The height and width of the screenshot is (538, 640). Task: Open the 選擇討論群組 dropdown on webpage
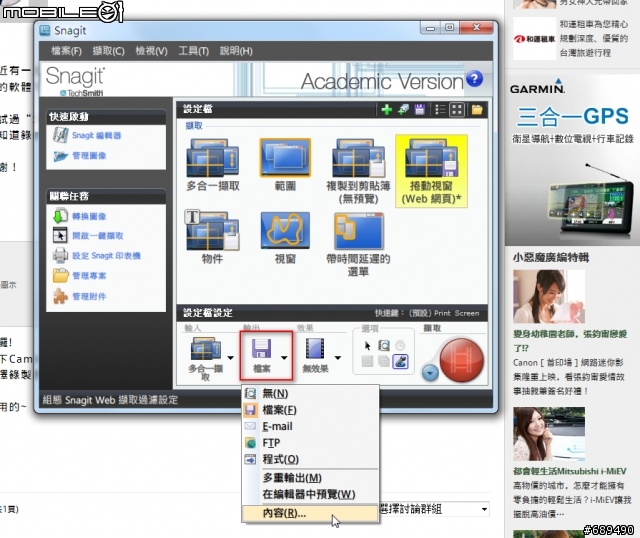(434, 509)
